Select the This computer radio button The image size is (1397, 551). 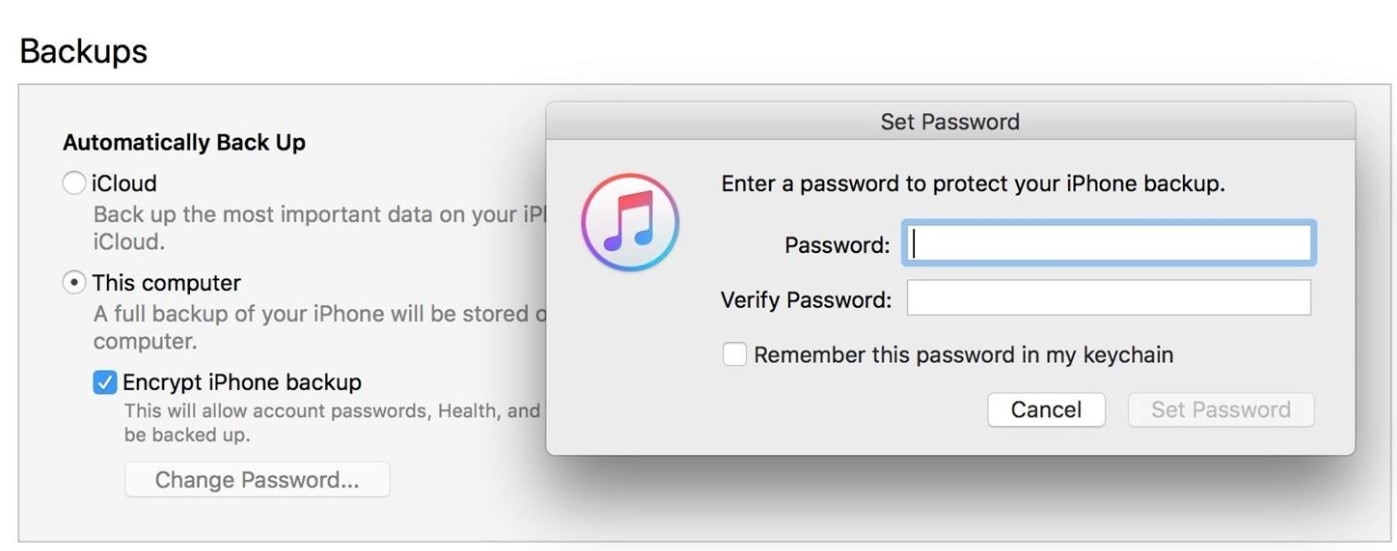click(74, 283)
